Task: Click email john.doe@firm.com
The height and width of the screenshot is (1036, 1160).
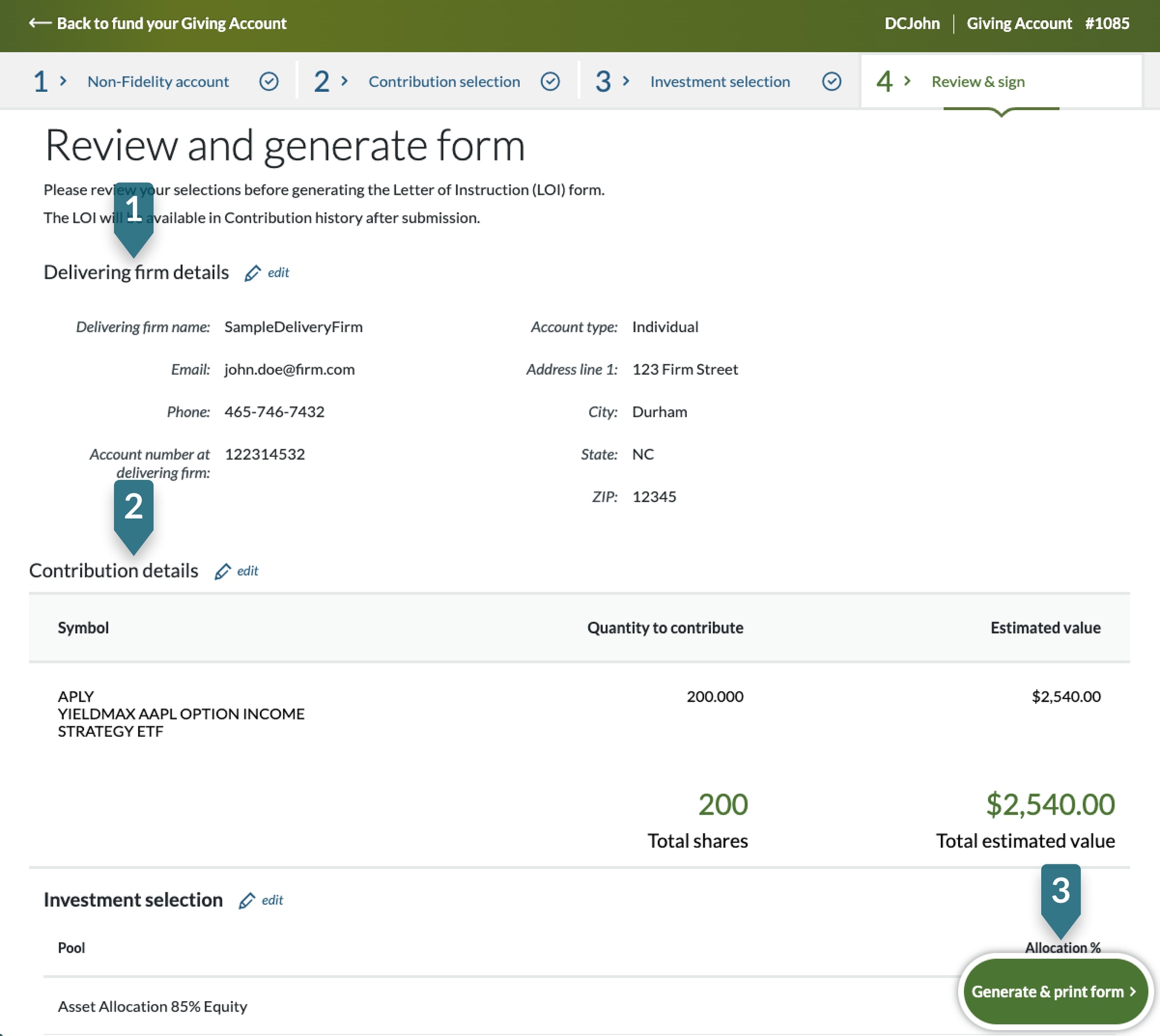Action: [x=289, y=369]
